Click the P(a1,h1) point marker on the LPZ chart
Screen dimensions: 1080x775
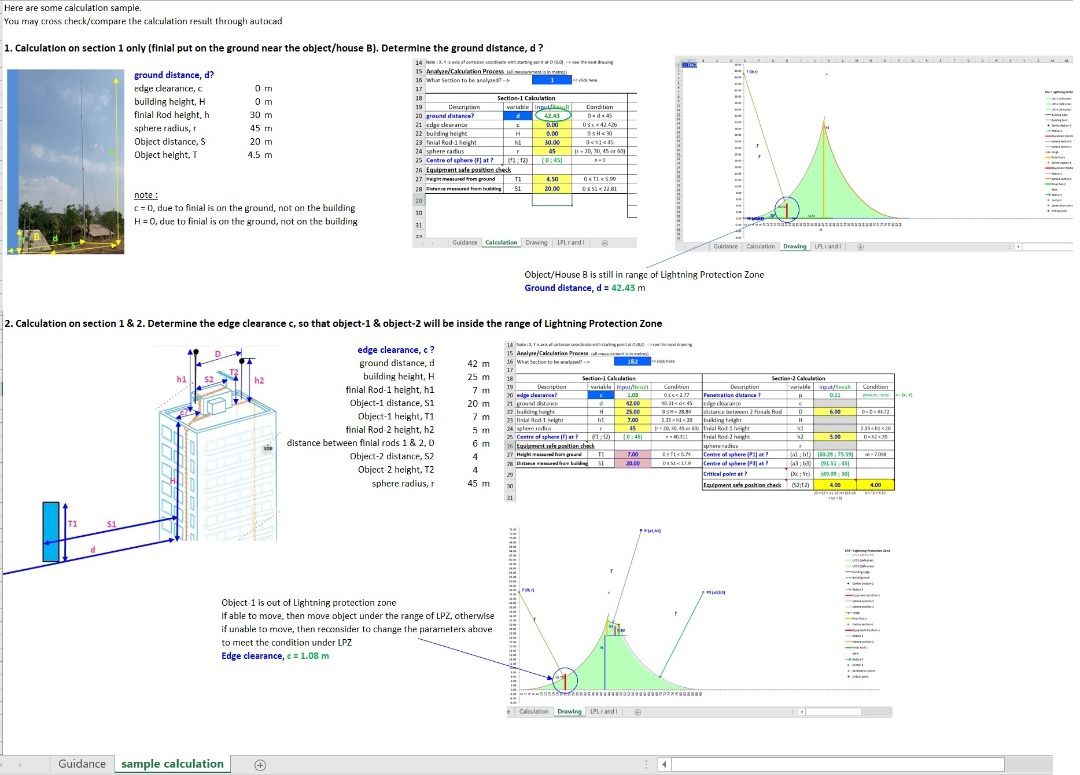[642, 529]
